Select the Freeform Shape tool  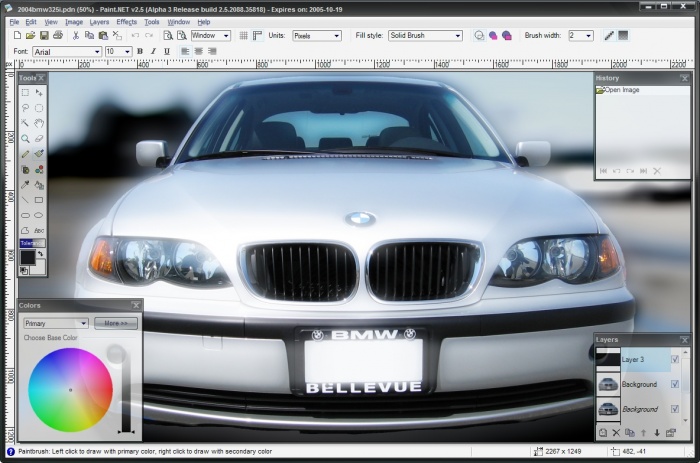pos(25,230)
